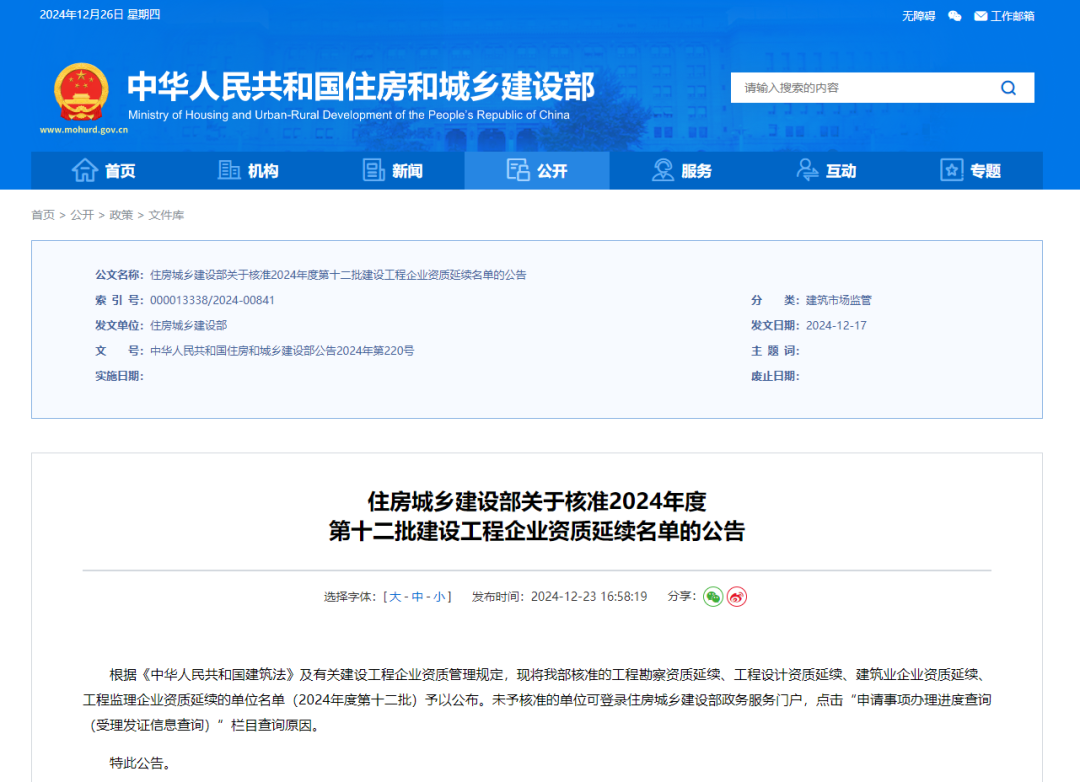Viewport: 1080px width, 782px height.
Task: Select the 公开 navigation tab
Action: pos(537,171)
